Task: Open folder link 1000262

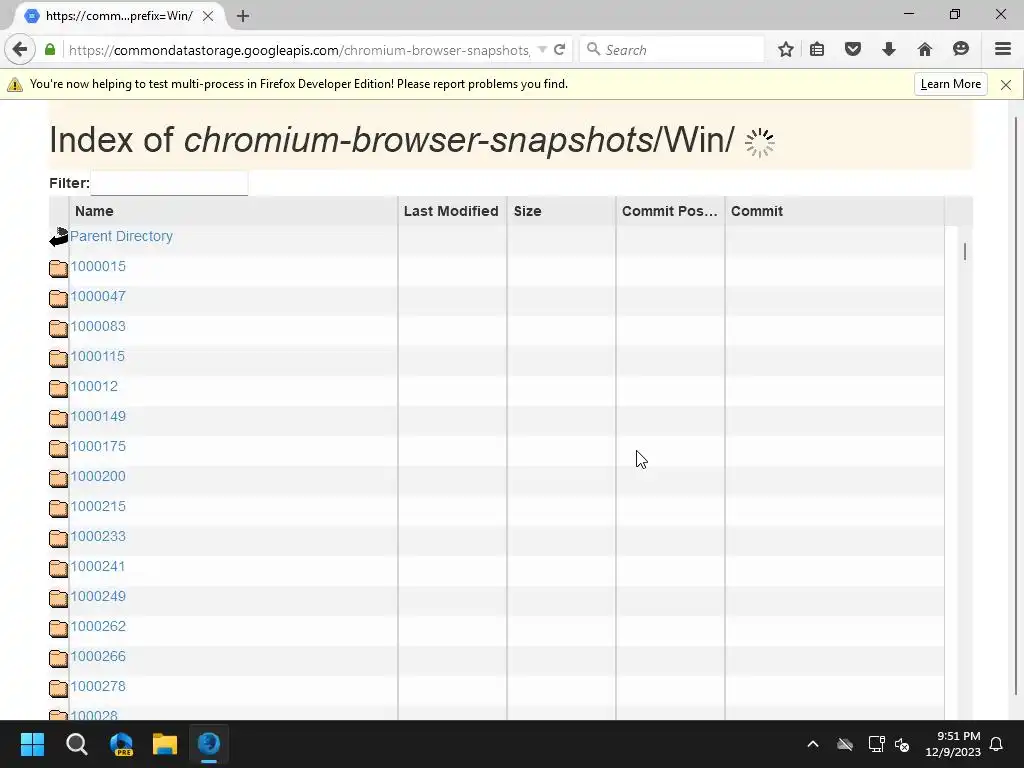Action: [98, 627]
